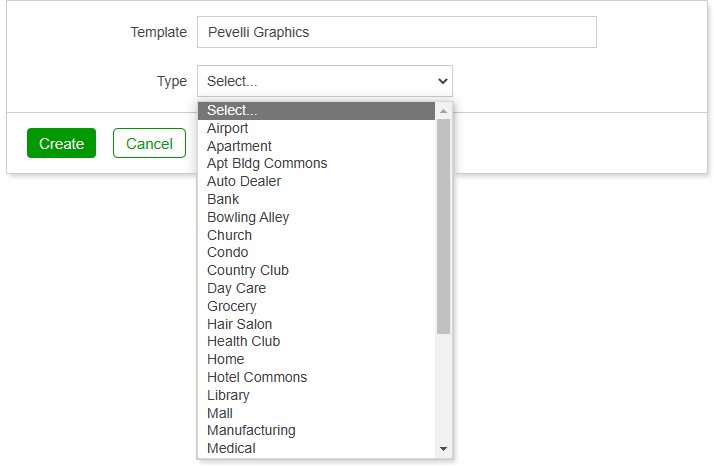714x467 pixels.
Task: Select Hair Salon option
Action: click(x=316, y=324)
